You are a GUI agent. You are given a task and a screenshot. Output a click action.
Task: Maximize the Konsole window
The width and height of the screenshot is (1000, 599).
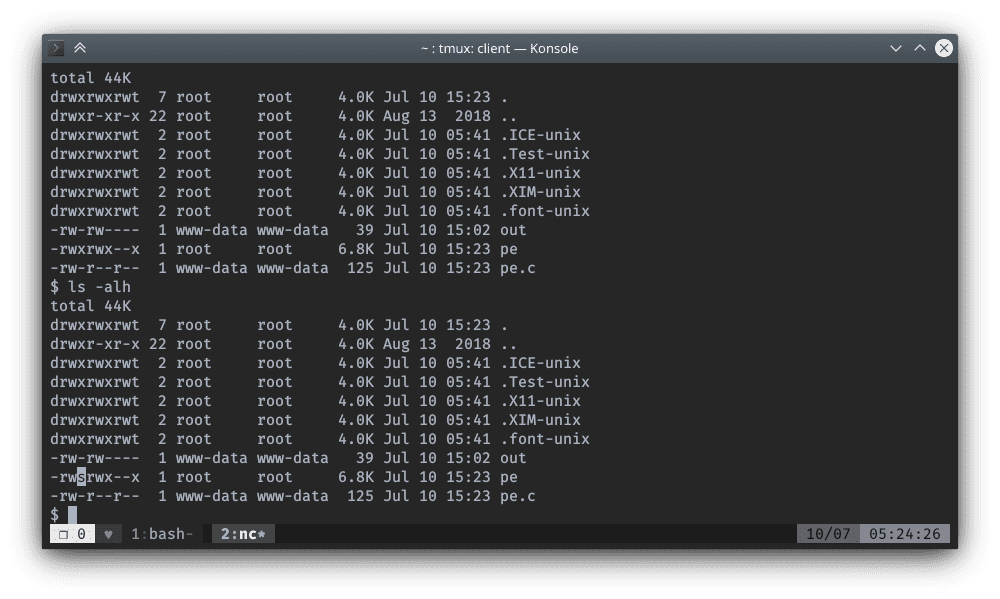pos(919,48)
